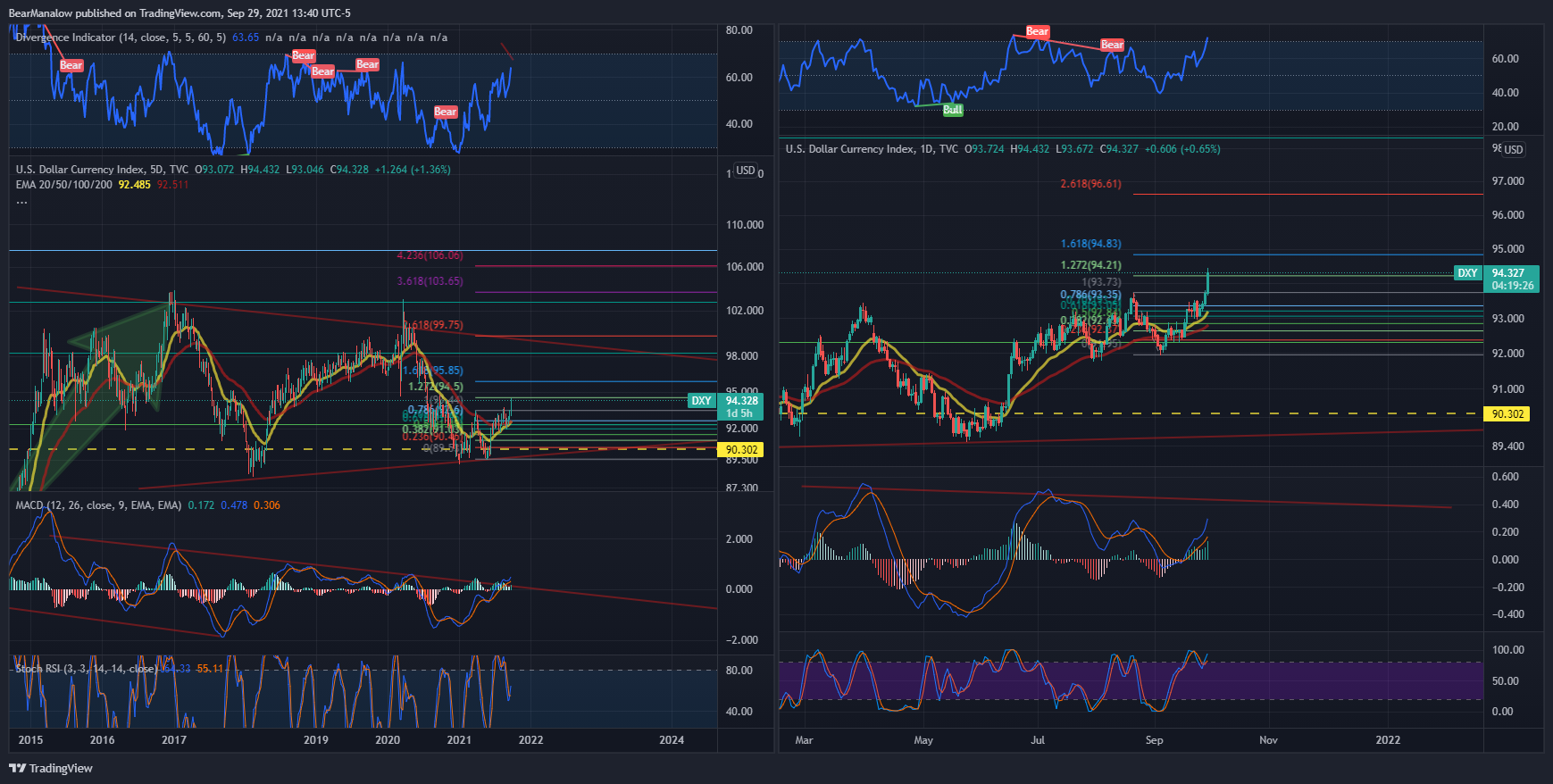Click the 94.328 last price label
1553x784 pixels.
coord(742,401)
